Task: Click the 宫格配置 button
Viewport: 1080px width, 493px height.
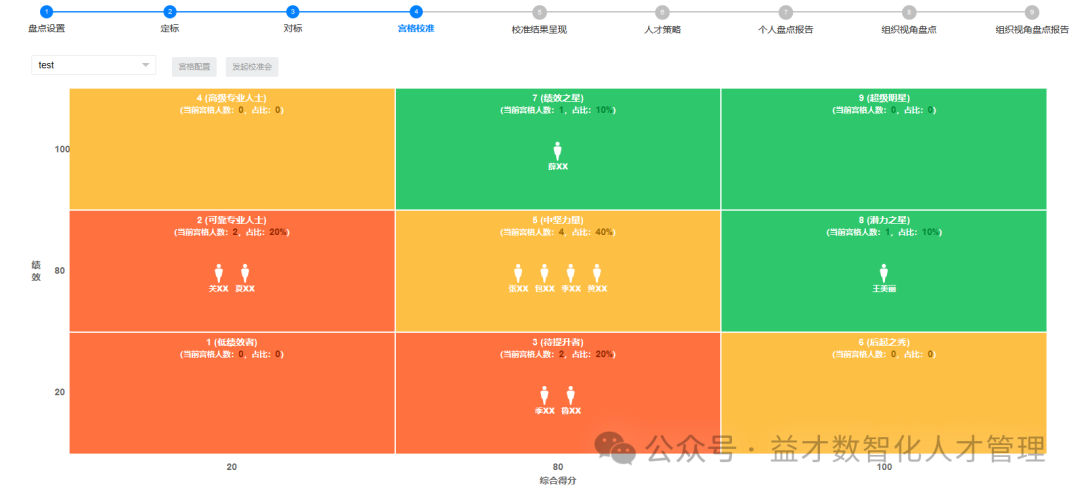Action: coord(194,67)
